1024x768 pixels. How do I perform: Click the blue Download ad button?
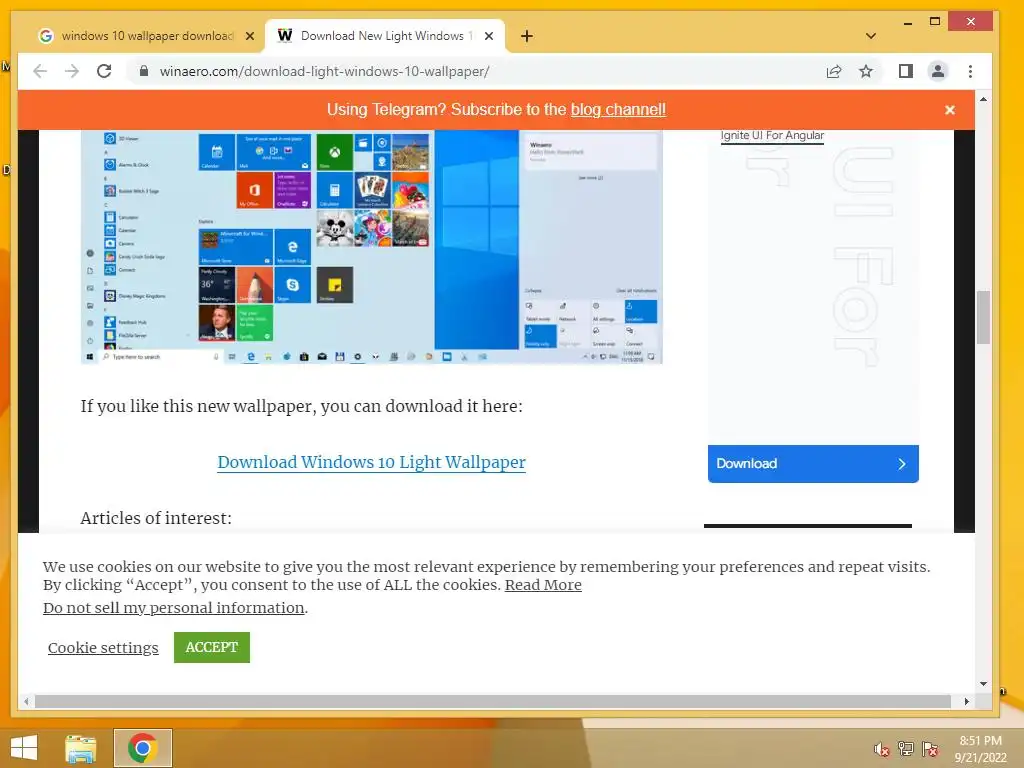point(813,464)
